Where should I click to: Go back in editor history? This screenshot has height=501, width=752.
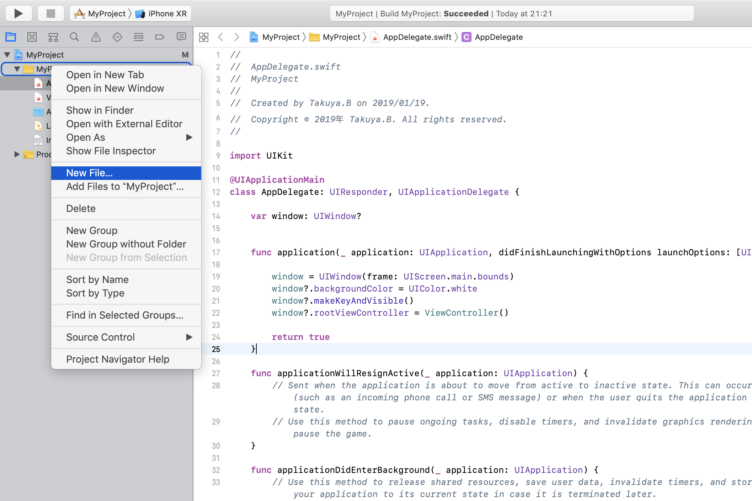click(221, 37)
